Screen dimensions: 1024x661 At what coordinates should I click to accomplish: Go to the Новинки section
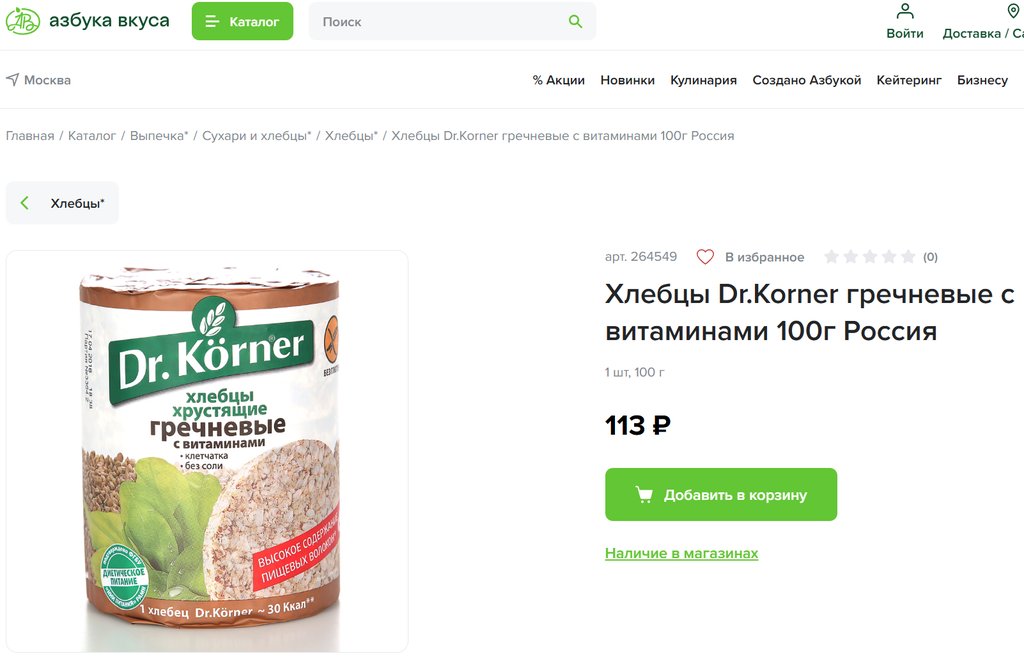[x=627, y=80]
